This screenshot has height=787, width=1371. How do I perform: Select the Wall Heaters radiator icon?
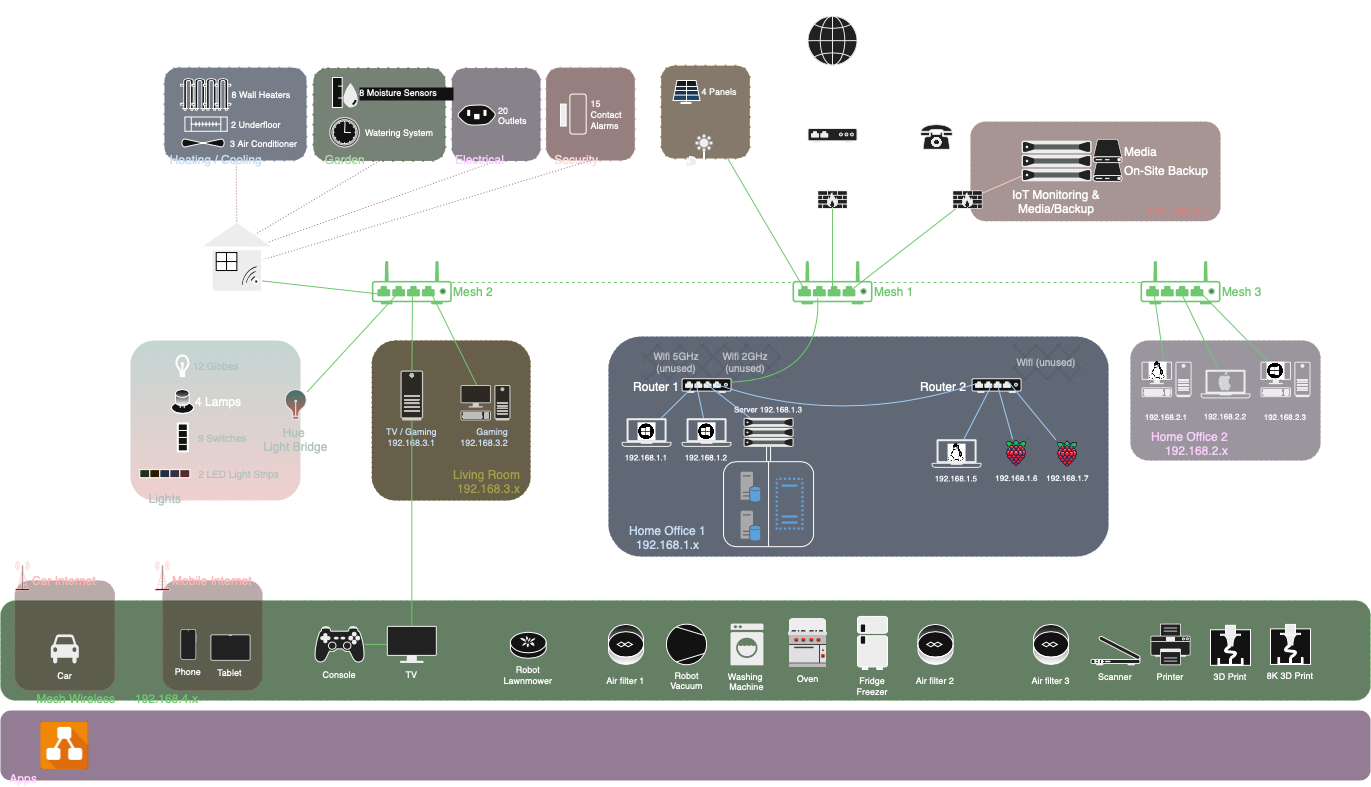[x=204, y=94]
